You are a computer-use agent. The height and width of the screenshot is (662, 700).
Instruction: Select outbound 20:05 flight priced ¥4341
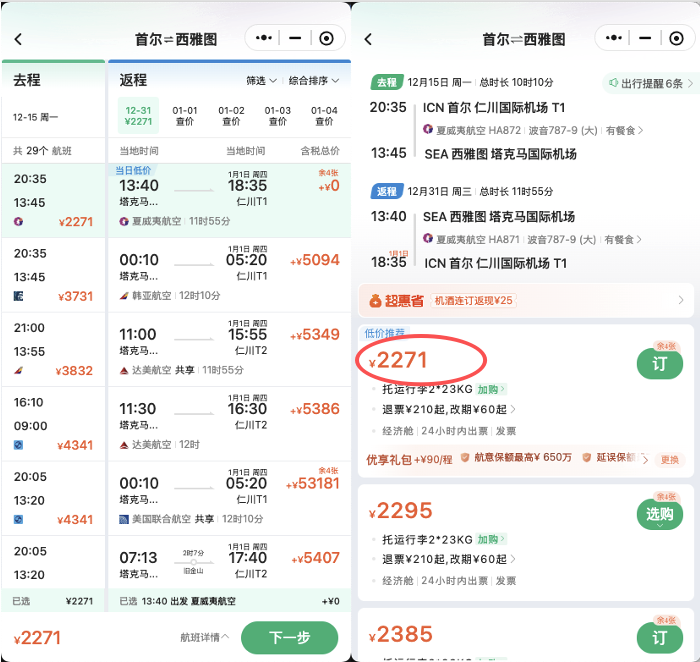click(x=53, y=499)
